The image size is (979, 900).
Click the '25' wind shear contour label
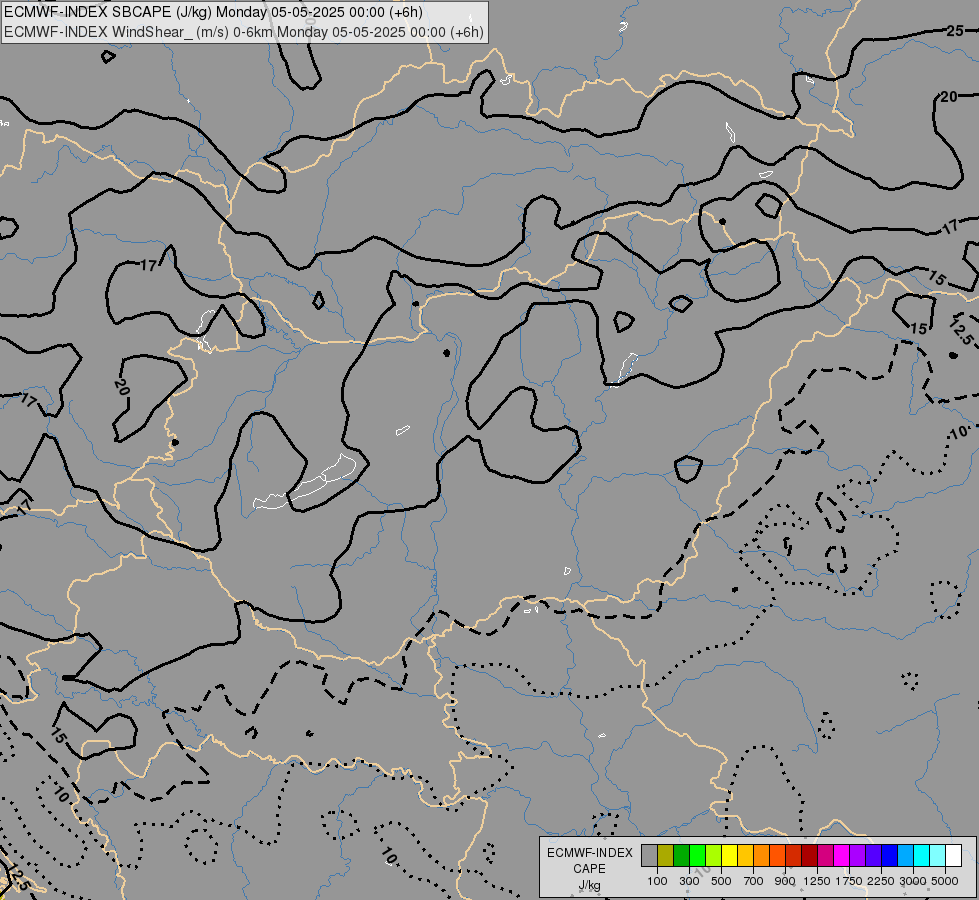tap(955, 31)
